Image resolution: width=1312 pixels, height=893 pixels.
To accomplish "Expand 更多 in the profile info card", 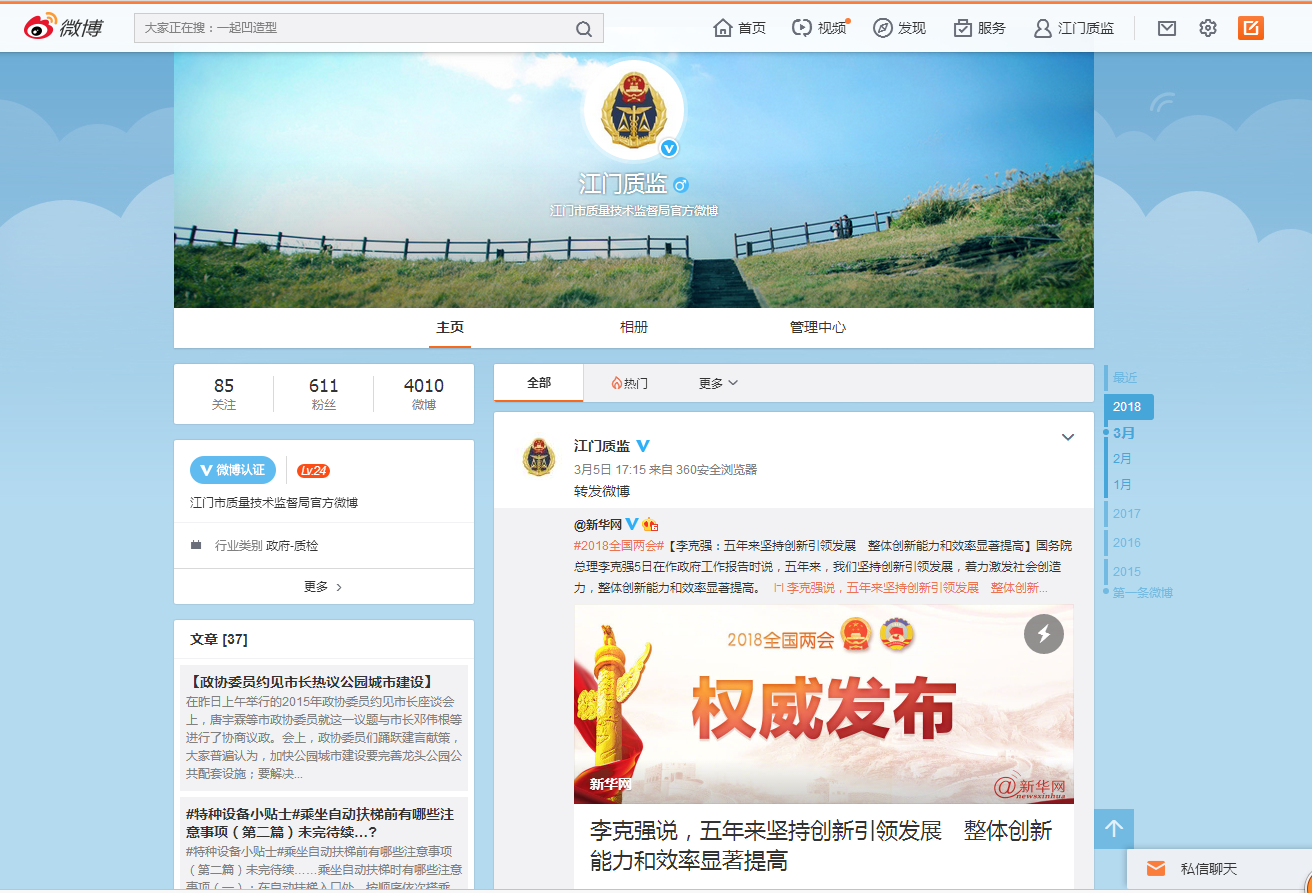I will (323, 586).
